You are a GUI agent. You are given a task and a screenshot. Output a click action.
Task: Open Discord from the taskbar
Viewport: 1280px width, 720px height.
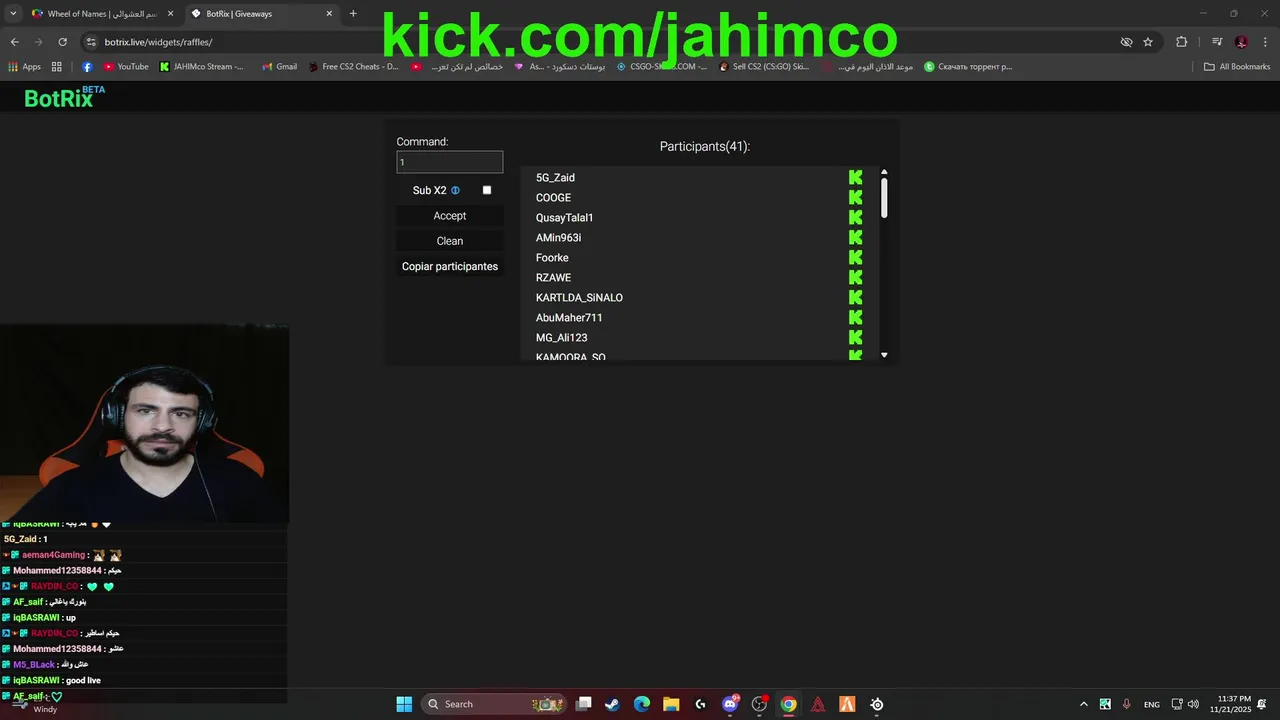click(730, 704)
